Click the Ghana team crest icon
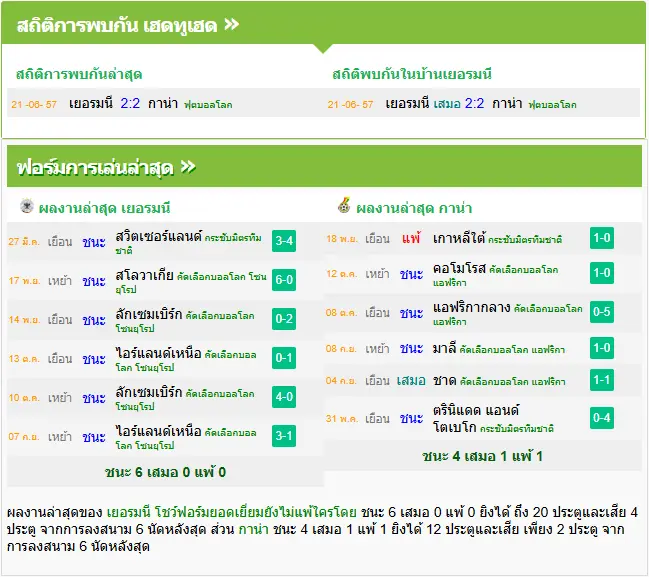Image resolution: width=649 pixels, height=577 pixels. coord(344,205)
